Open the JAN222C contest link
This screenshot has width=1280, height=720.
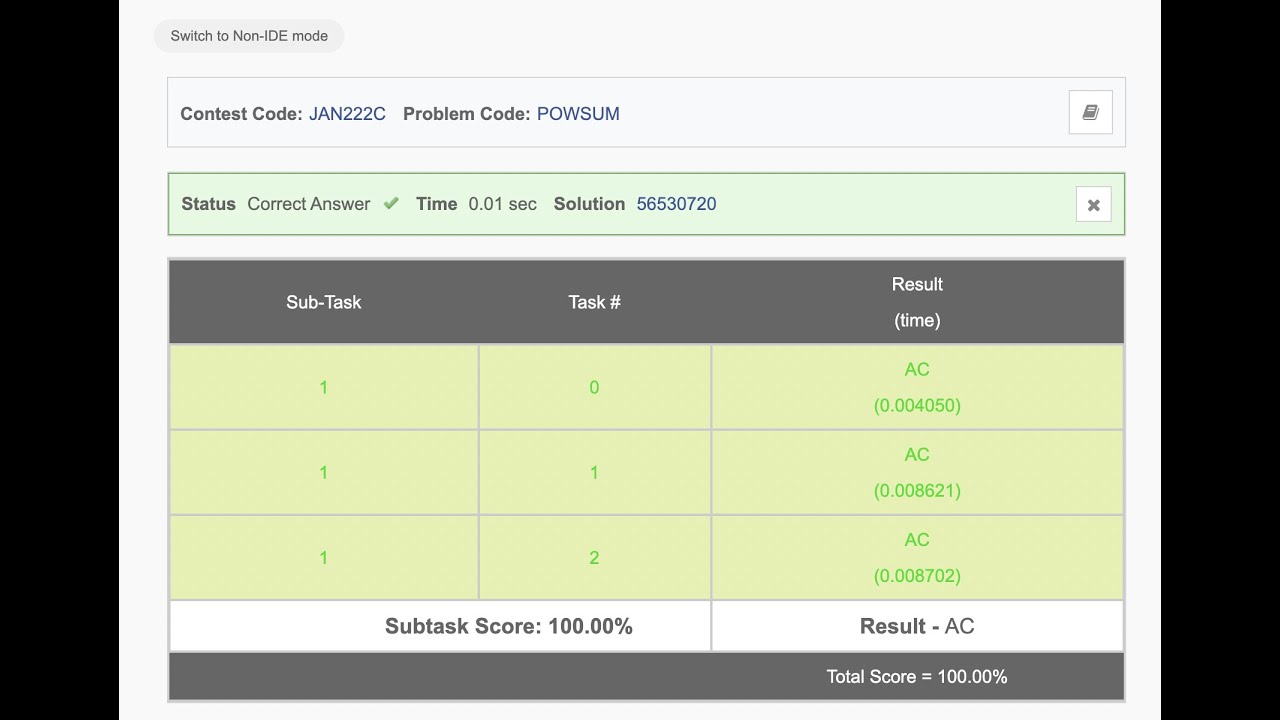[347, 114]
